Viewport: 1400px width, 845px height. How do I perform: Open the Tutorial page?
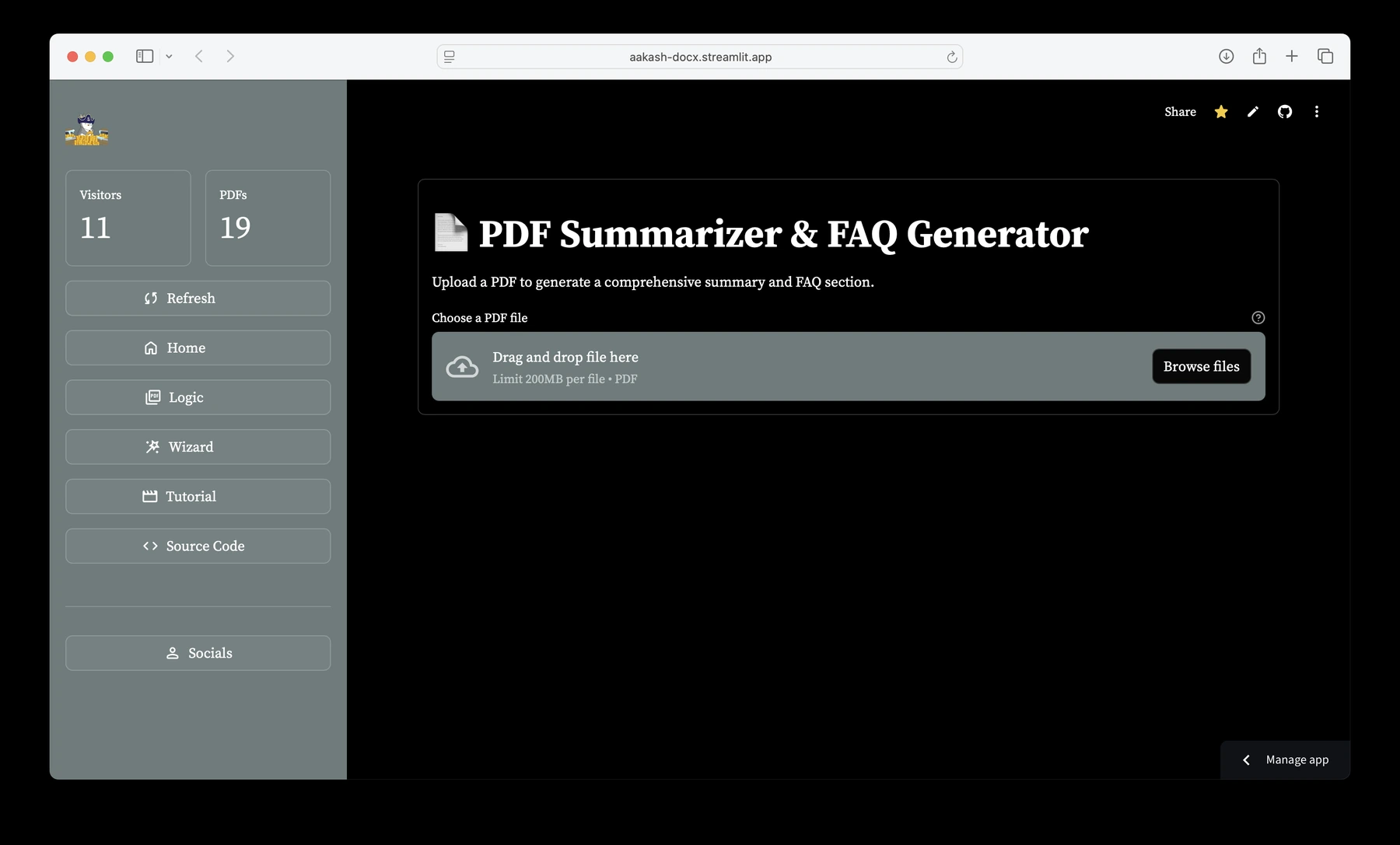[198, 497]
